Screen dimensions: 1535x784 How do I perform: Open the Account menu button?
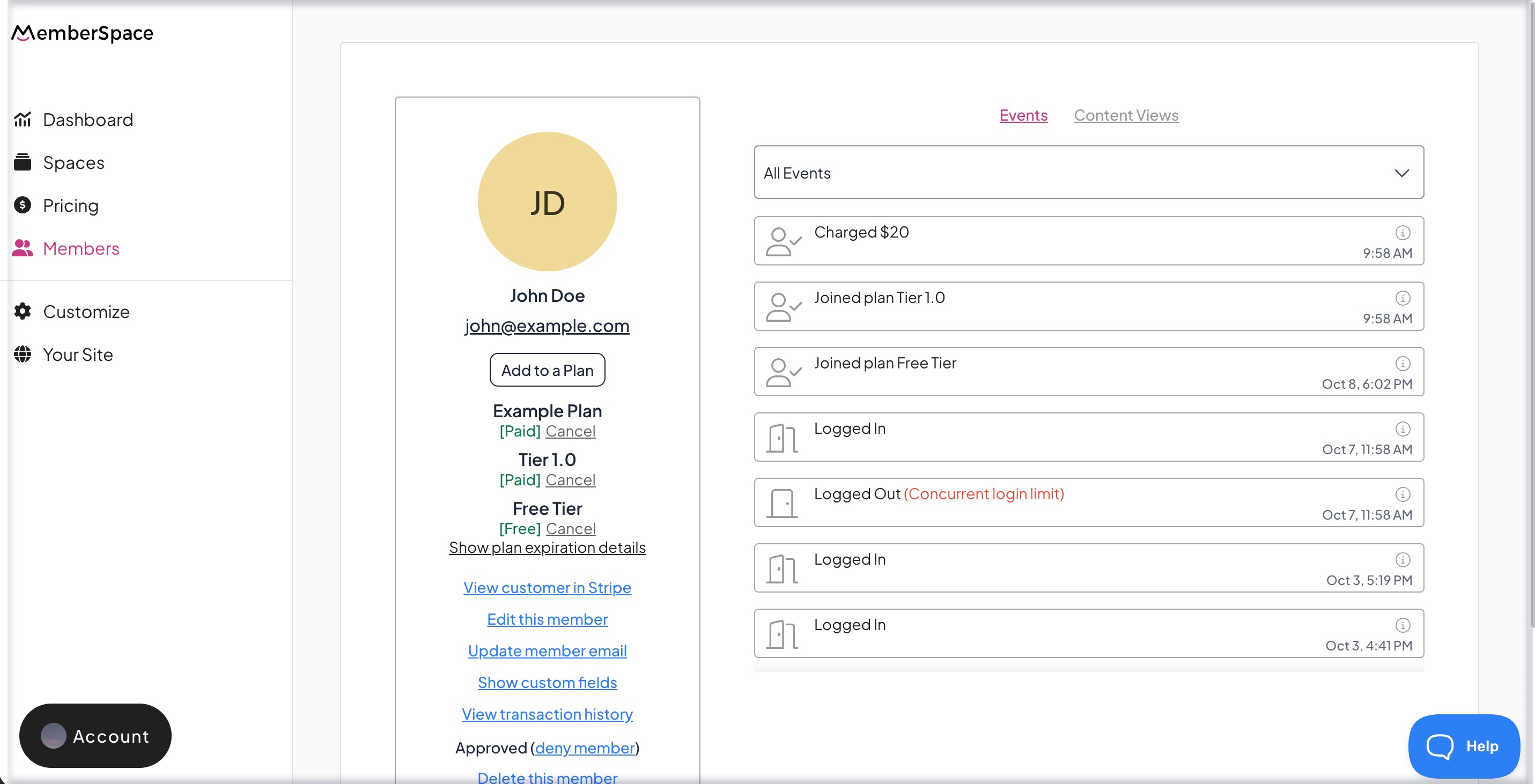click(95, 736)
